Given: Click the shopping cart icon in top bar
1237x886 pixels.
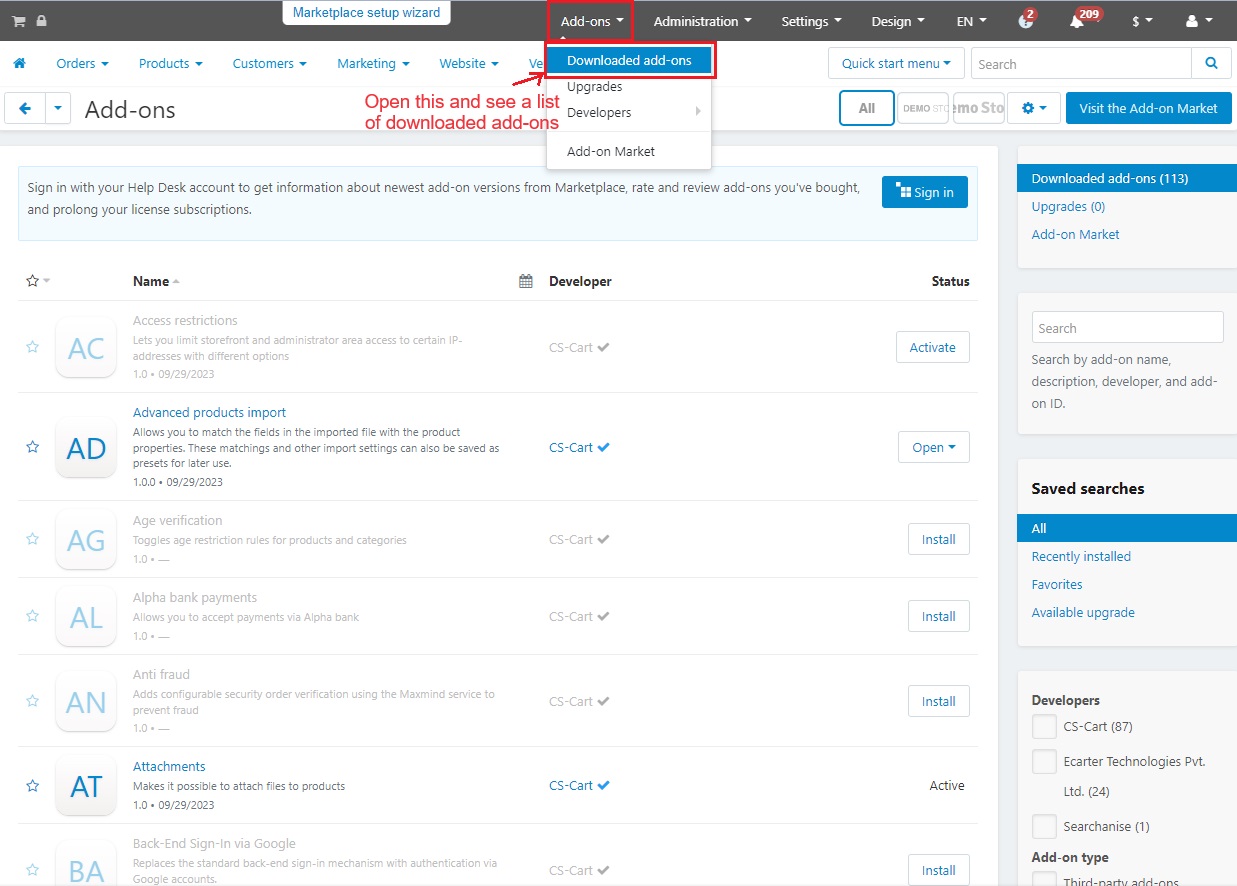Looking at the screenshot, I should 18,21.
